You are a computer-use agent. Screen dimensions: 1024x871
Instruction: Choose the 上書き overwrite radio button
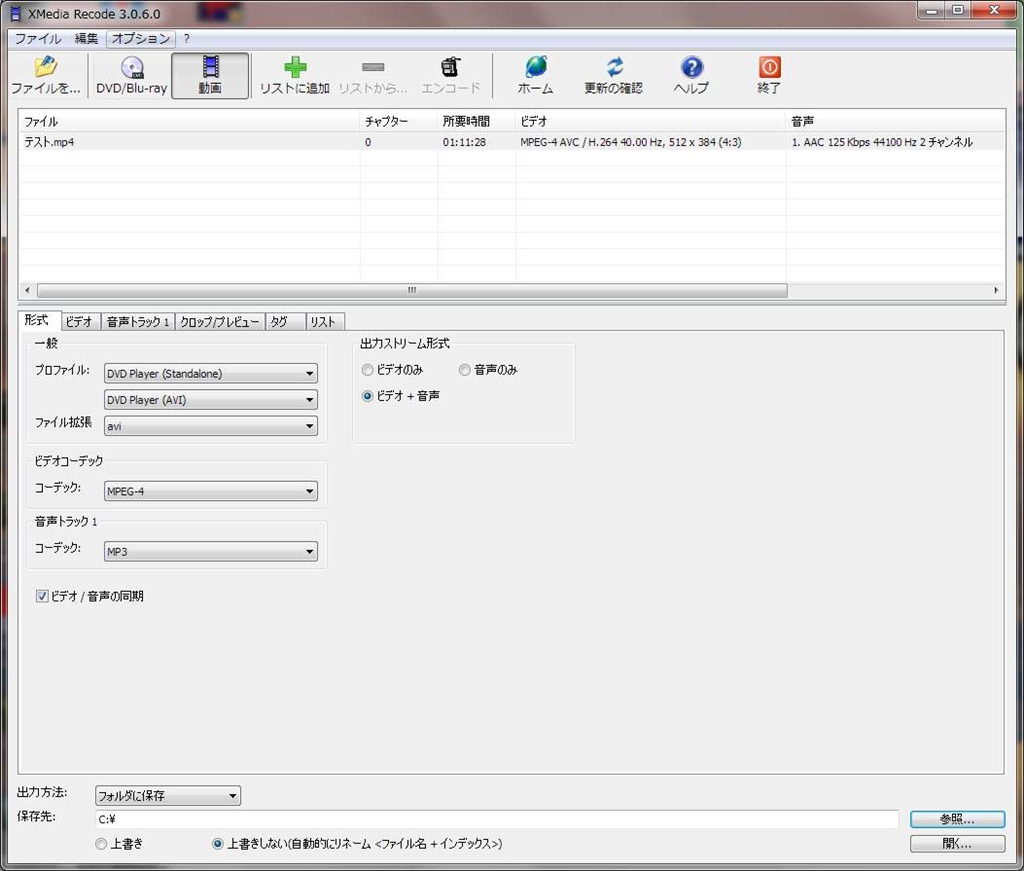[101, 844]
